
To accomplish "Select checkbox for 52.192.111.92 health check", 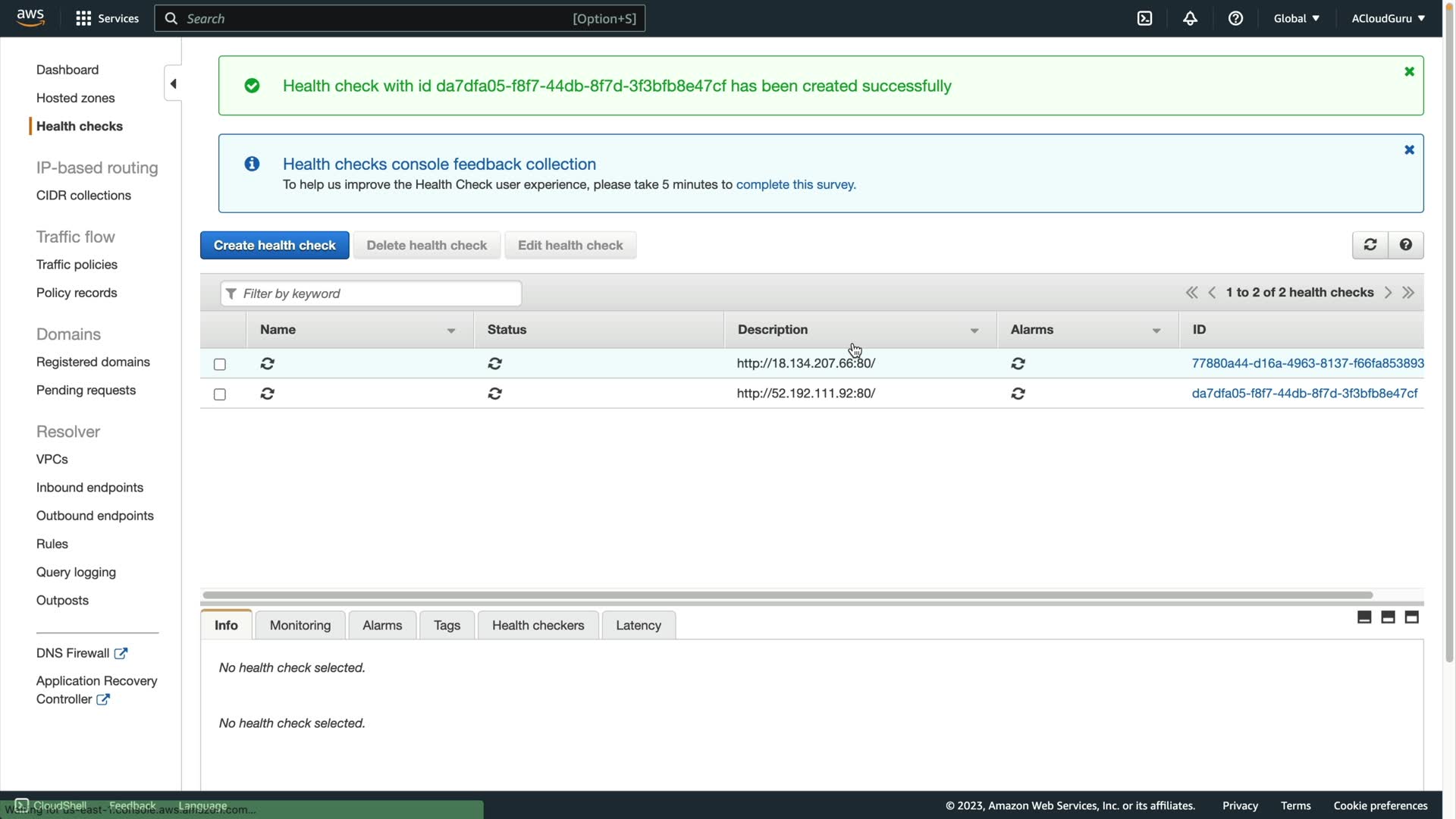I will click(220, 394).
